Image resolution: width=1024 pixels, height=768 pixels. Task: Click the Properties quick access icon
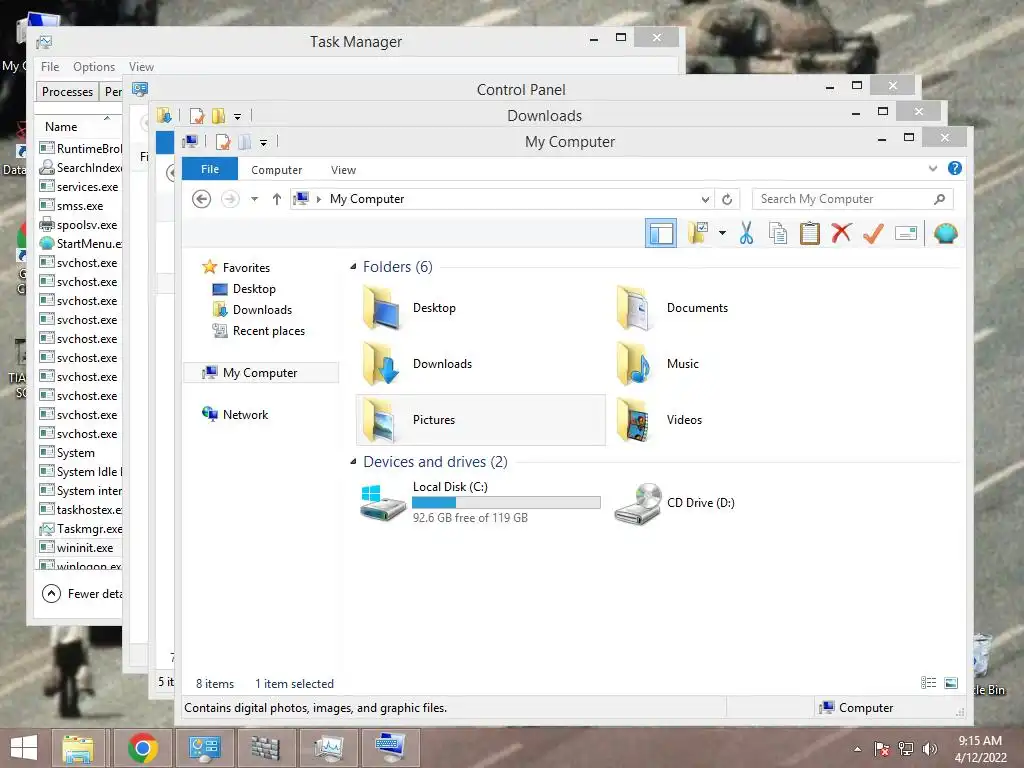[x=223, y=142]
